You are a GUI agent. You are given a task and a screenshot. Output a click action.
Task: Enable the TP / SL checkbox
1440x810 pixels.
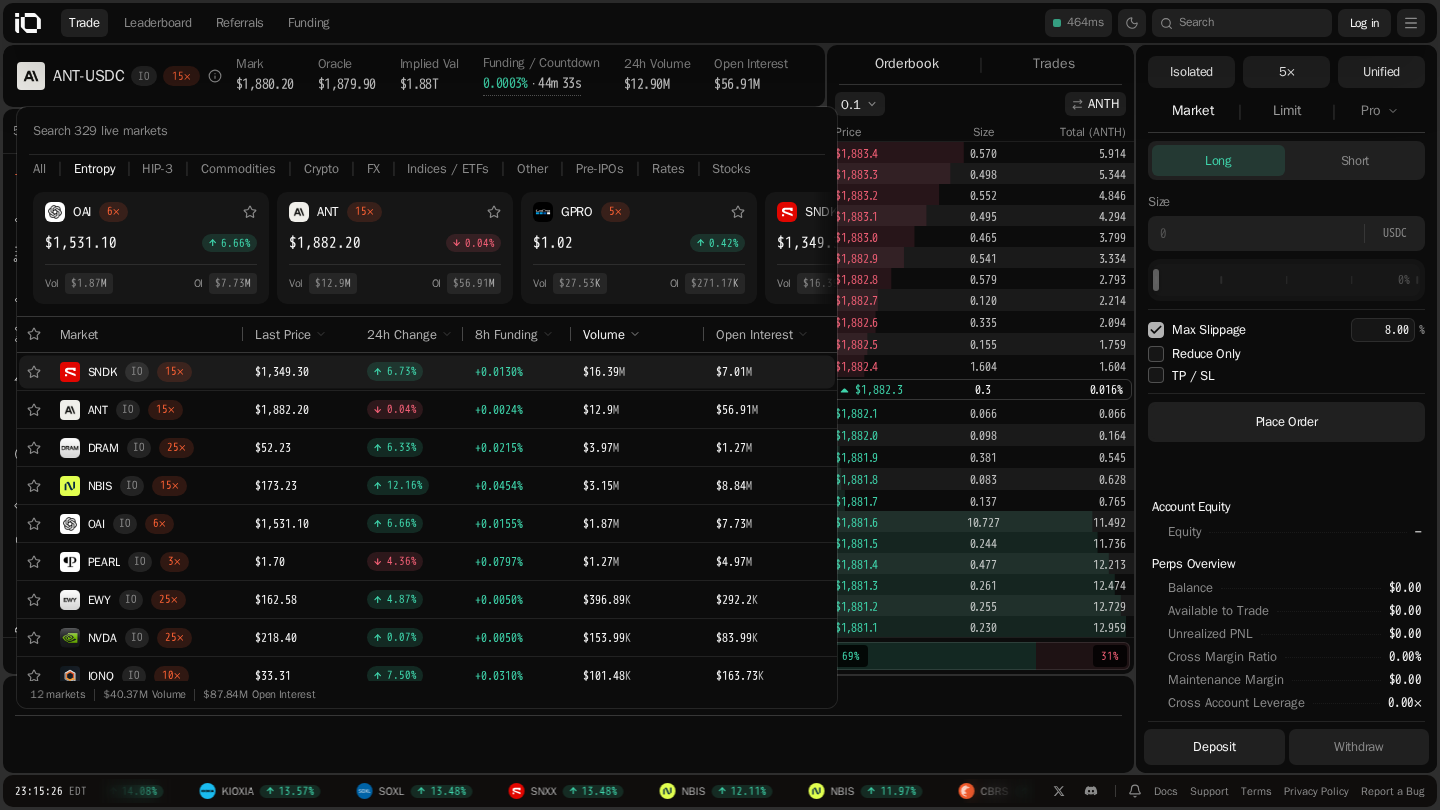coord(1156,376)
